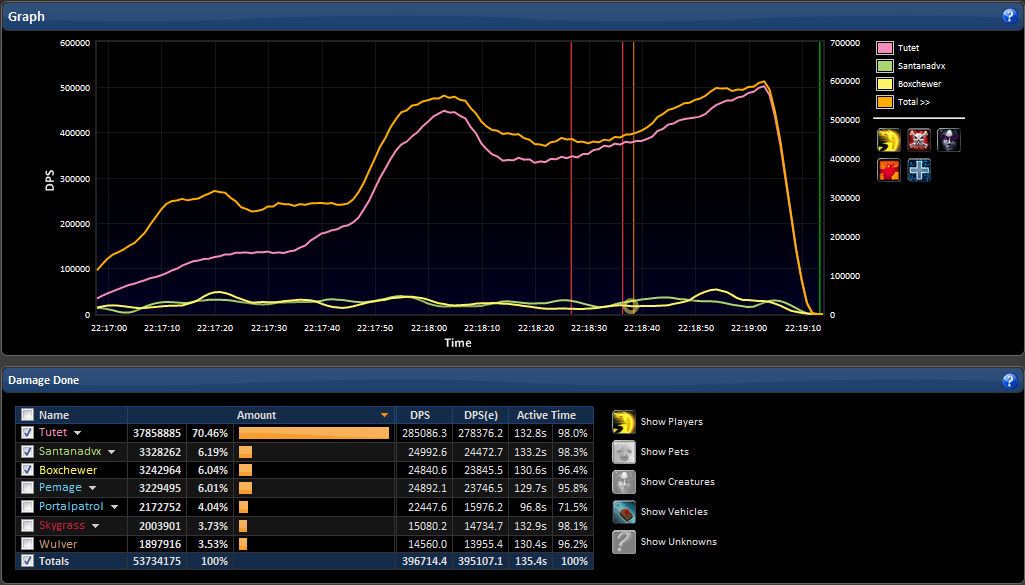Click Boxchewer's DPS value 24840.6

426,470
